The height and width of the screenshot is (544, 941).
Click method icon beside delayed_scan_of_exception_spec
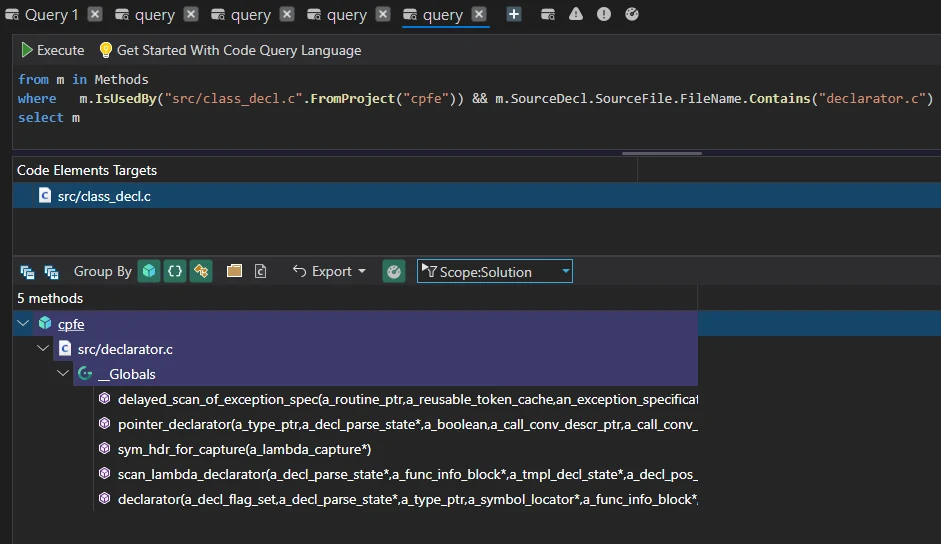click(x=104, y=398)
